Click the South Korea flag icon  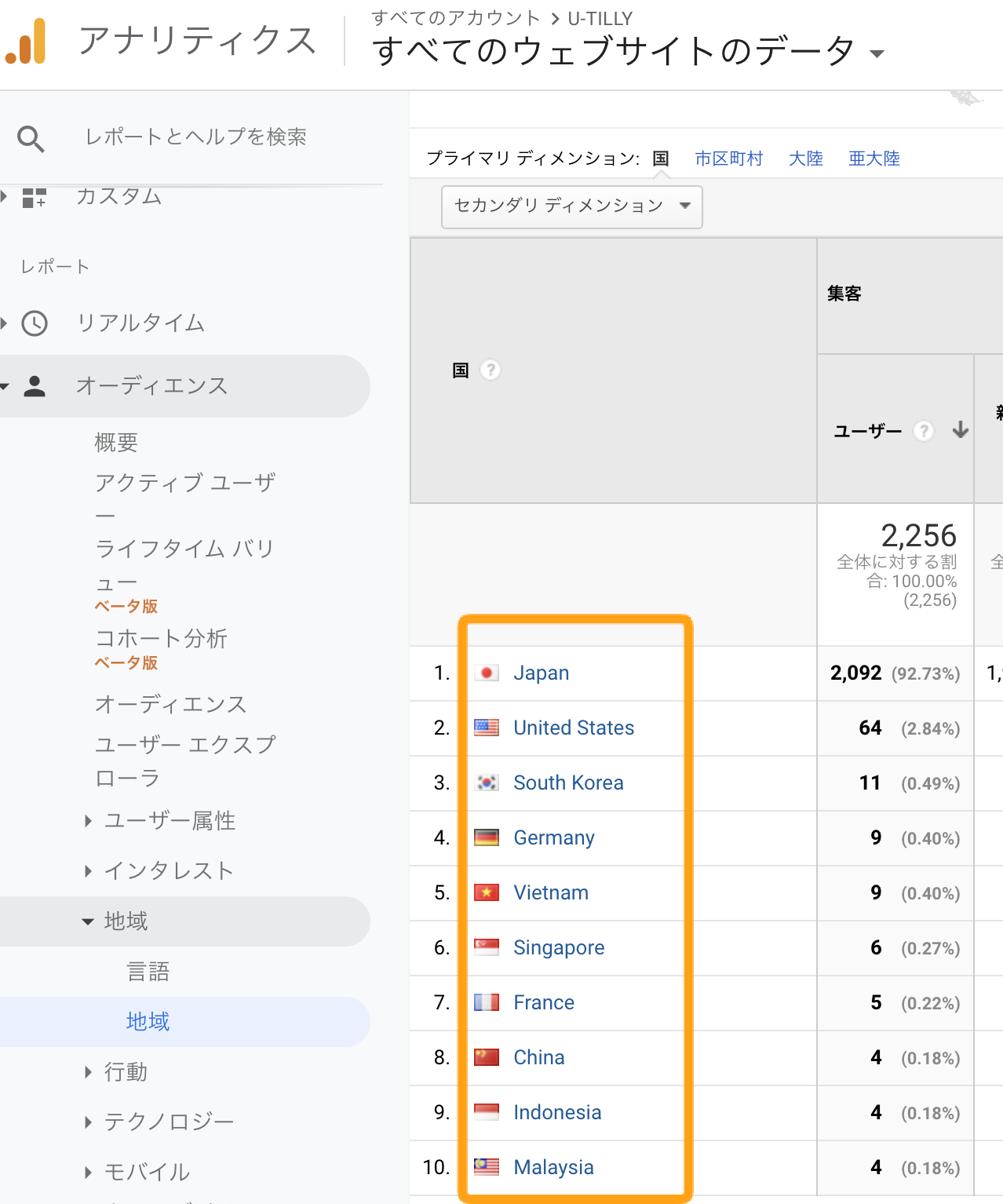coord(487,783)
